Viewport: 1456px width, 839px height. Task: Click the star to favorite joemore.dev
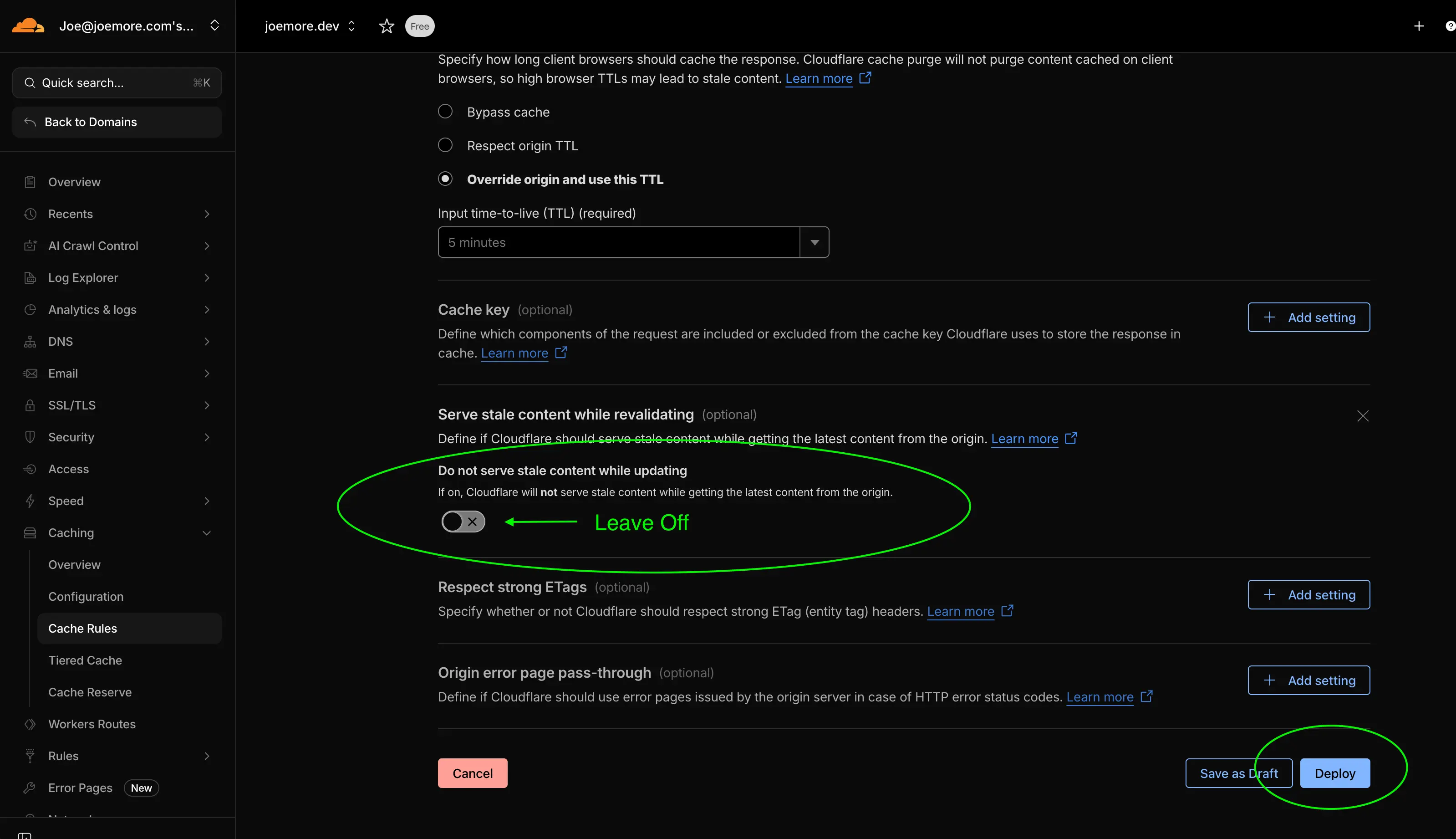point(387,26)
